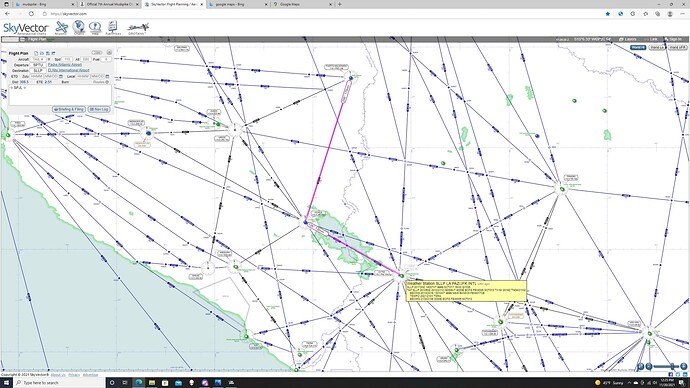Click the open flight plan folder icon
The image size is (690, 388).
pyautogui.click(x=42, y=53)
